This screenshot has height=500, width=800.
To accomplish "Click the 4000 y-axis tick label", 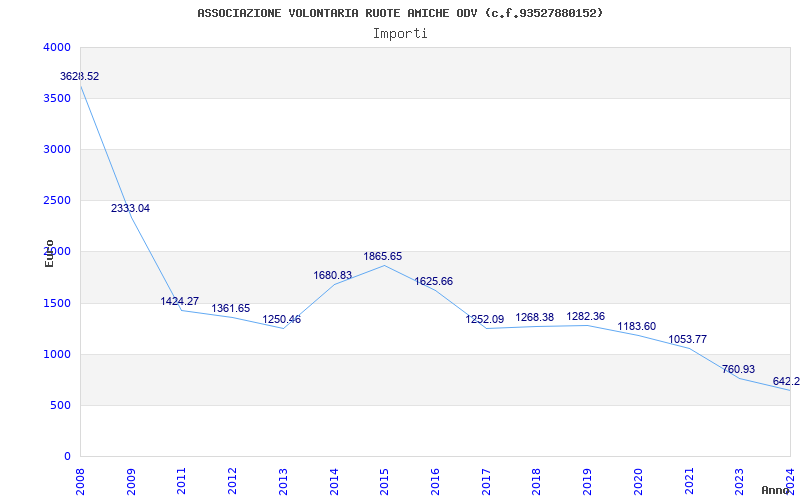I will tap(57, 48).
